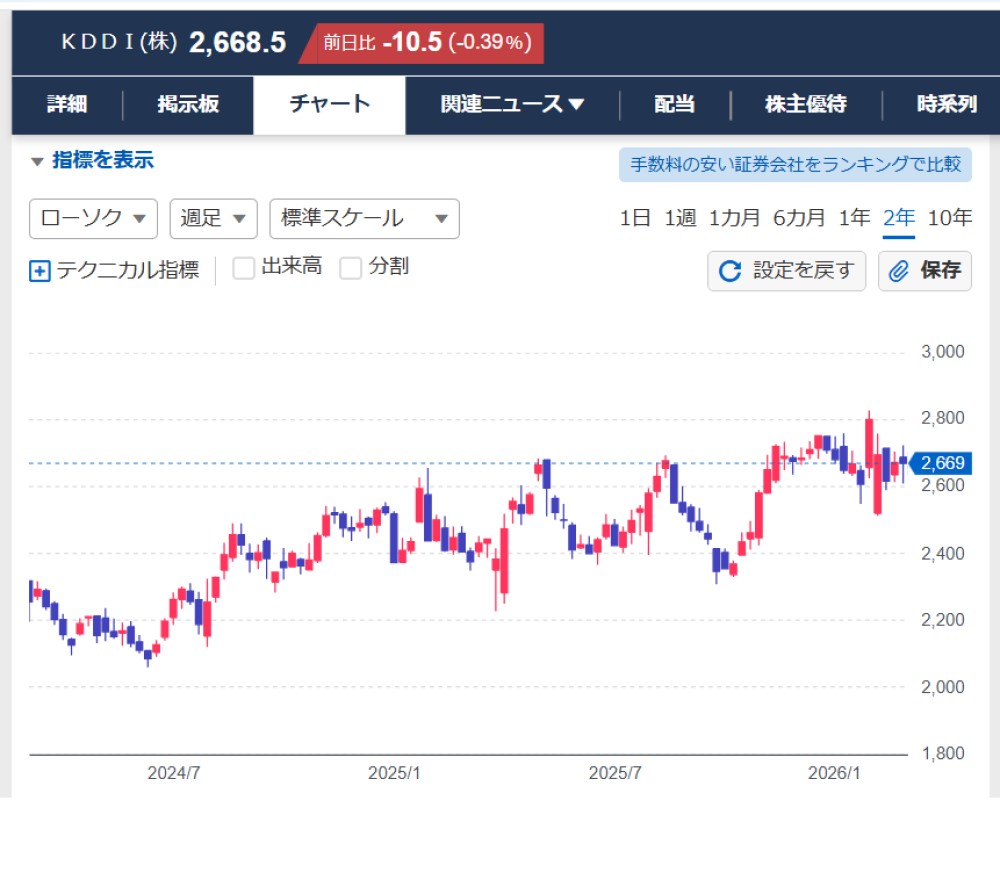Click the plus icon beside テクニカル指標
Screen dimensions: 1000x887
tap(40, 271)
